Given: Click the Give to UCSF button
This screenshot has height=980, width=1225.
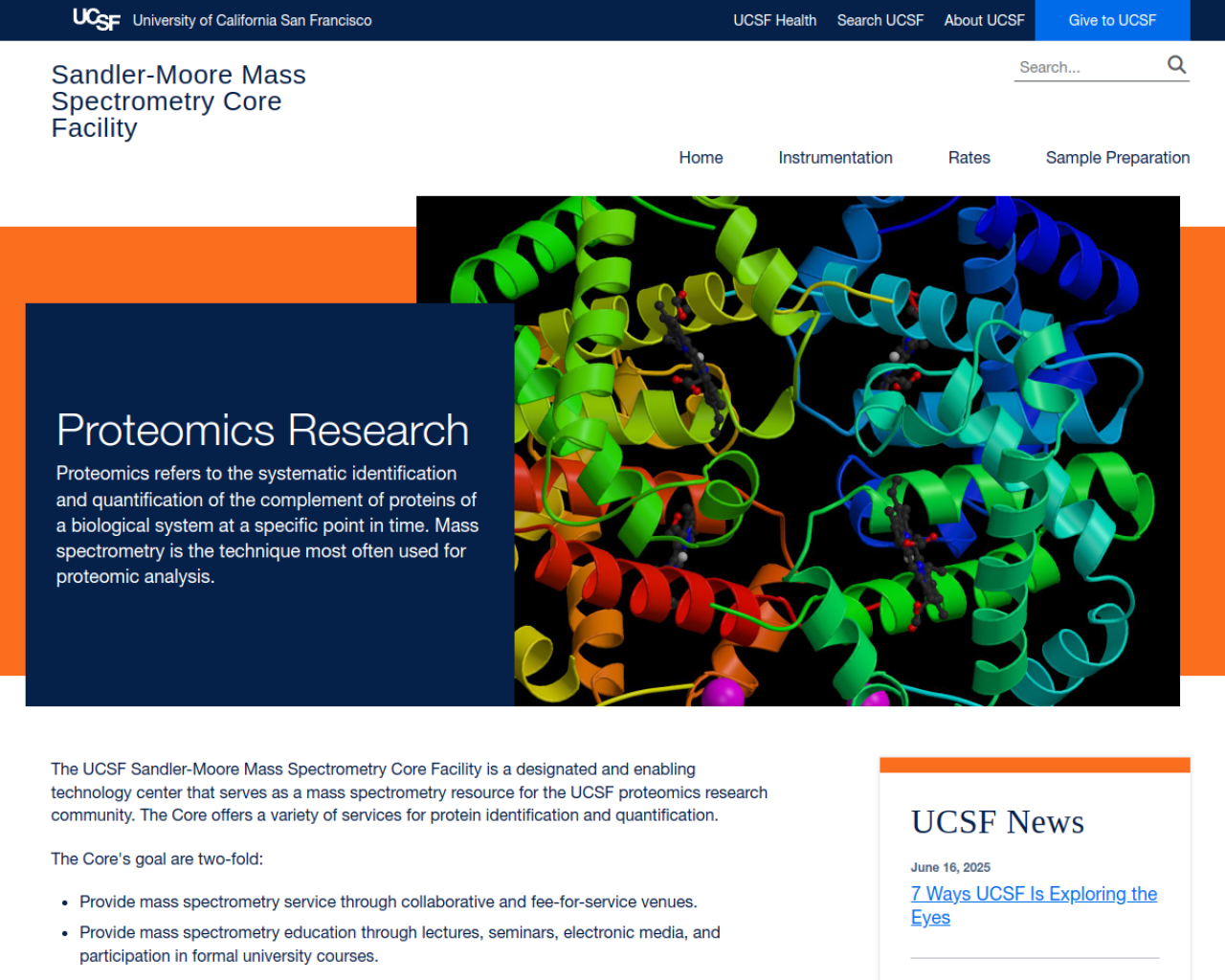Looking at the screenshot, I should tap(1112, 20).
